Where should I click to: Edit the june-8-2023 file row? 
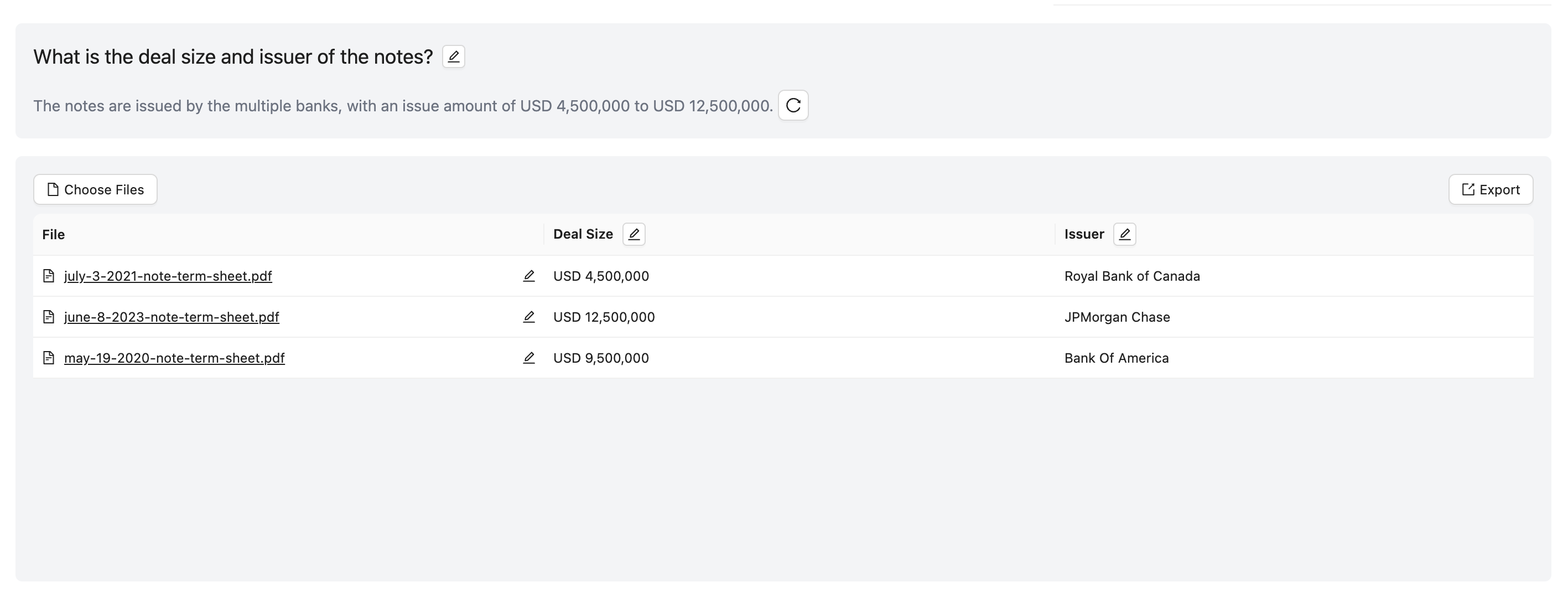point(528,317)
